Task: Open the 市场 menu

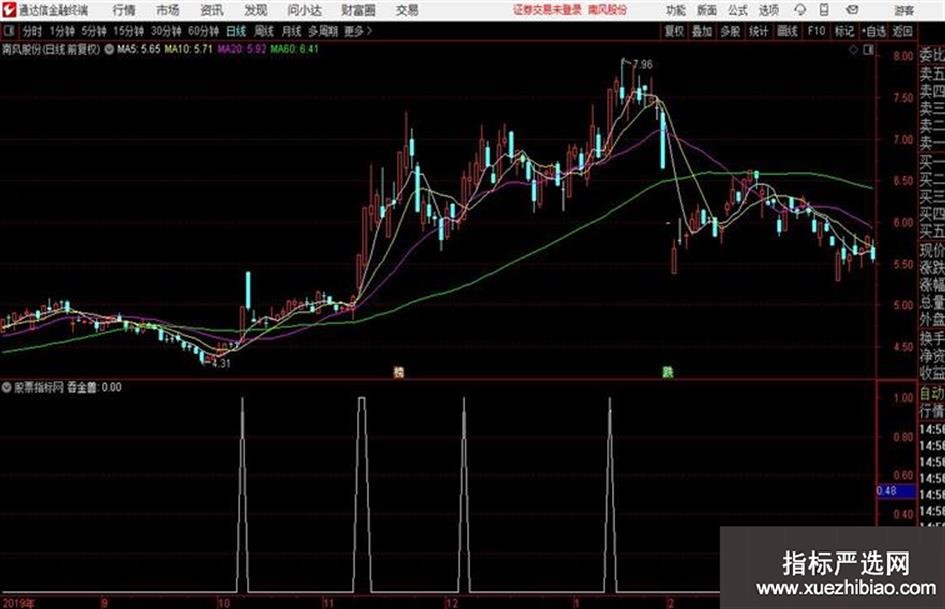Action: [168, 10]
